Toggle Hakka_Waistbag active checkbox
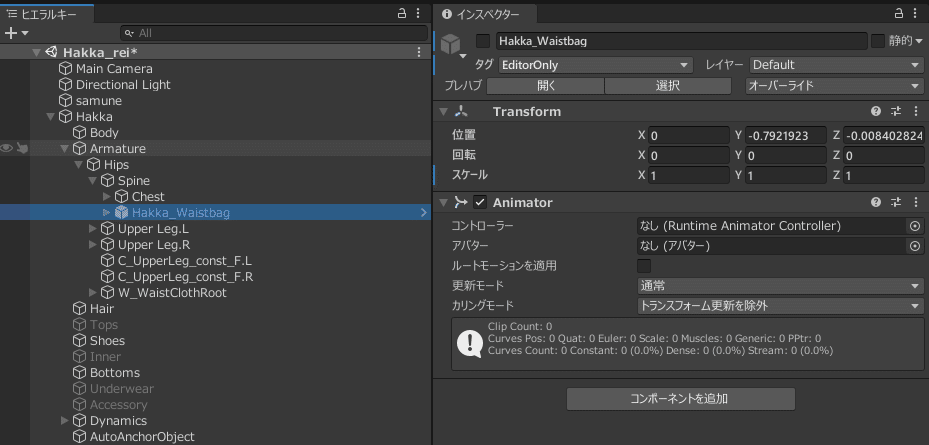This screenshot has width=929, height=445. 483,41
